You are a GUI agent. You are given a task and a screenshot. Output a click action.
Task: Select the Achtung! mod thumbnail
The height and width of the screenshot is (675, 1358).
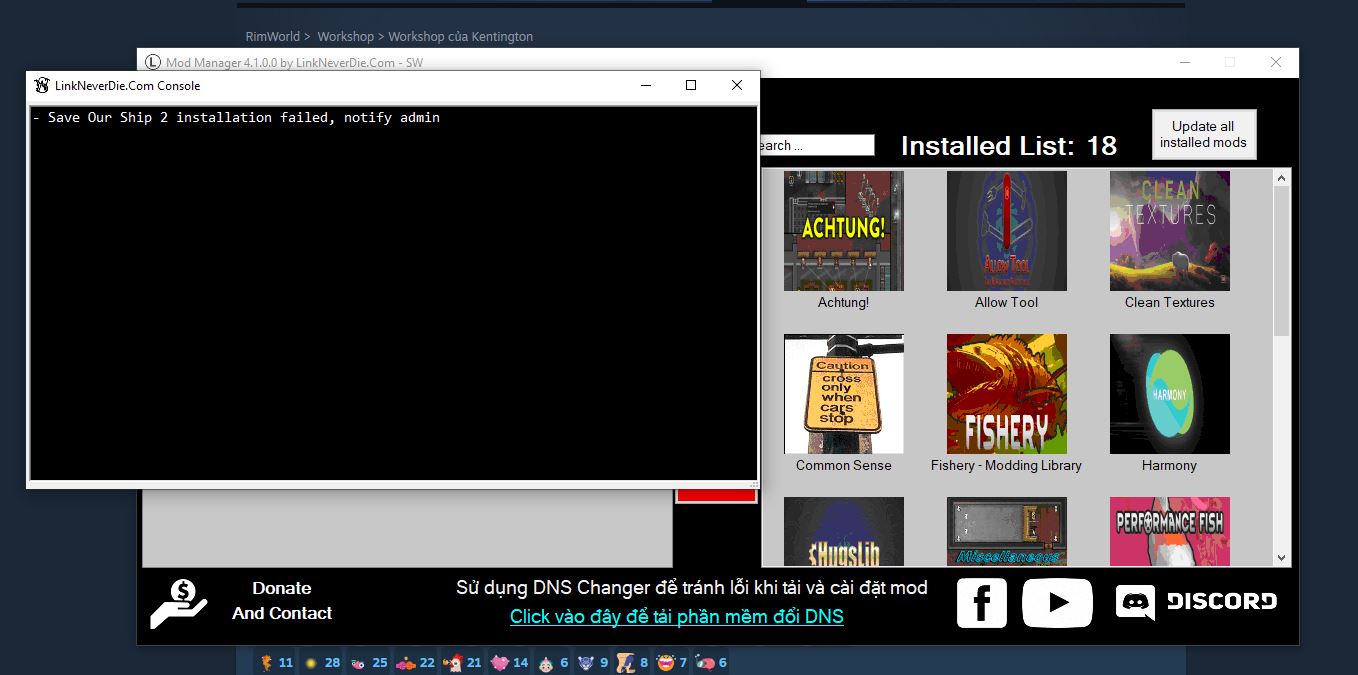coord(843,231)
